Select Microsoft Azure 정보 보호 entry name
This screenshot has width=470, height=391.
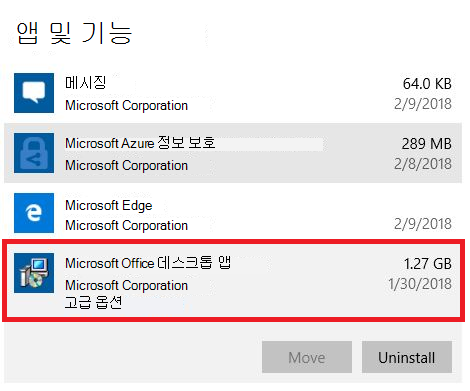[140, 143]
